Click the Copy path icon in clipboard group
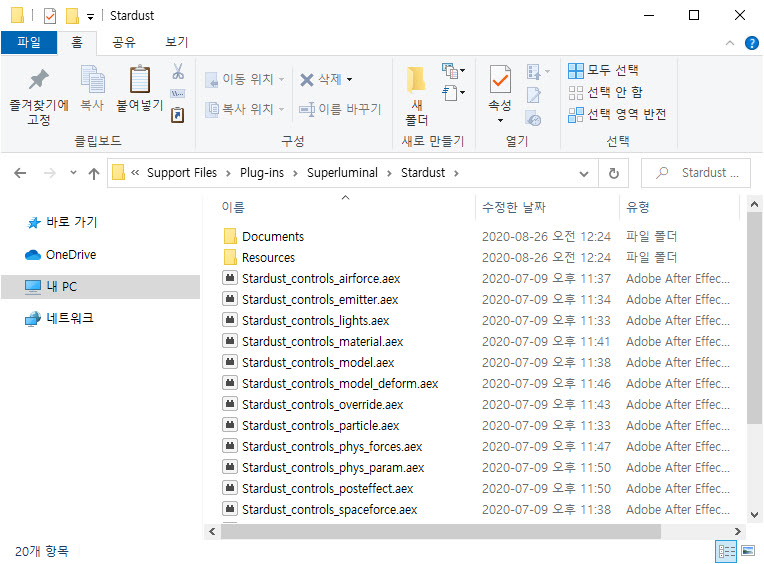Image resolution: width=764 pixels, height=564 pixels. click(177, 93)
